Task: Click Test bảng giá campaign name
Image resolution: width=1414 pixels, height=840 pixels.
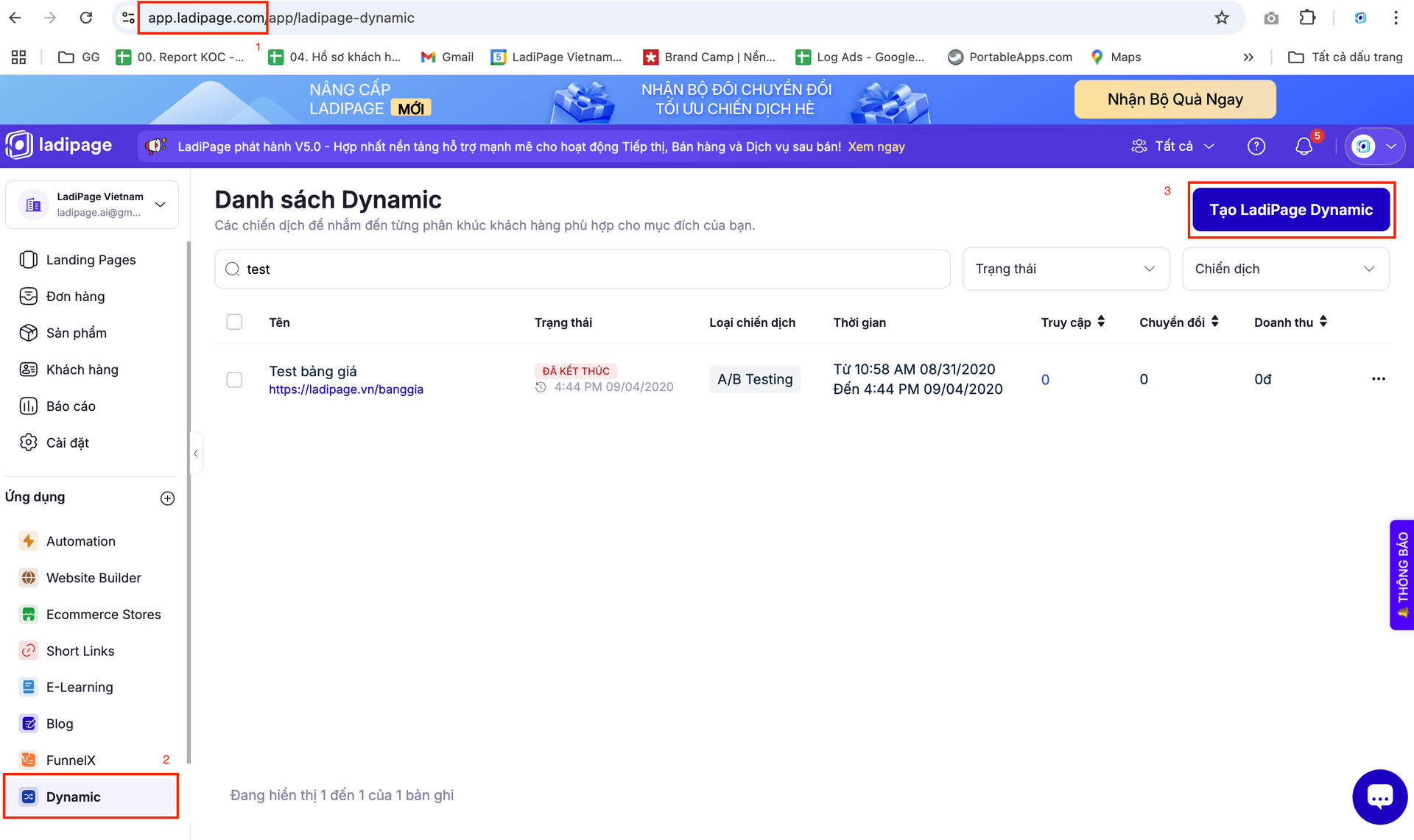Action: pos(313,371)
